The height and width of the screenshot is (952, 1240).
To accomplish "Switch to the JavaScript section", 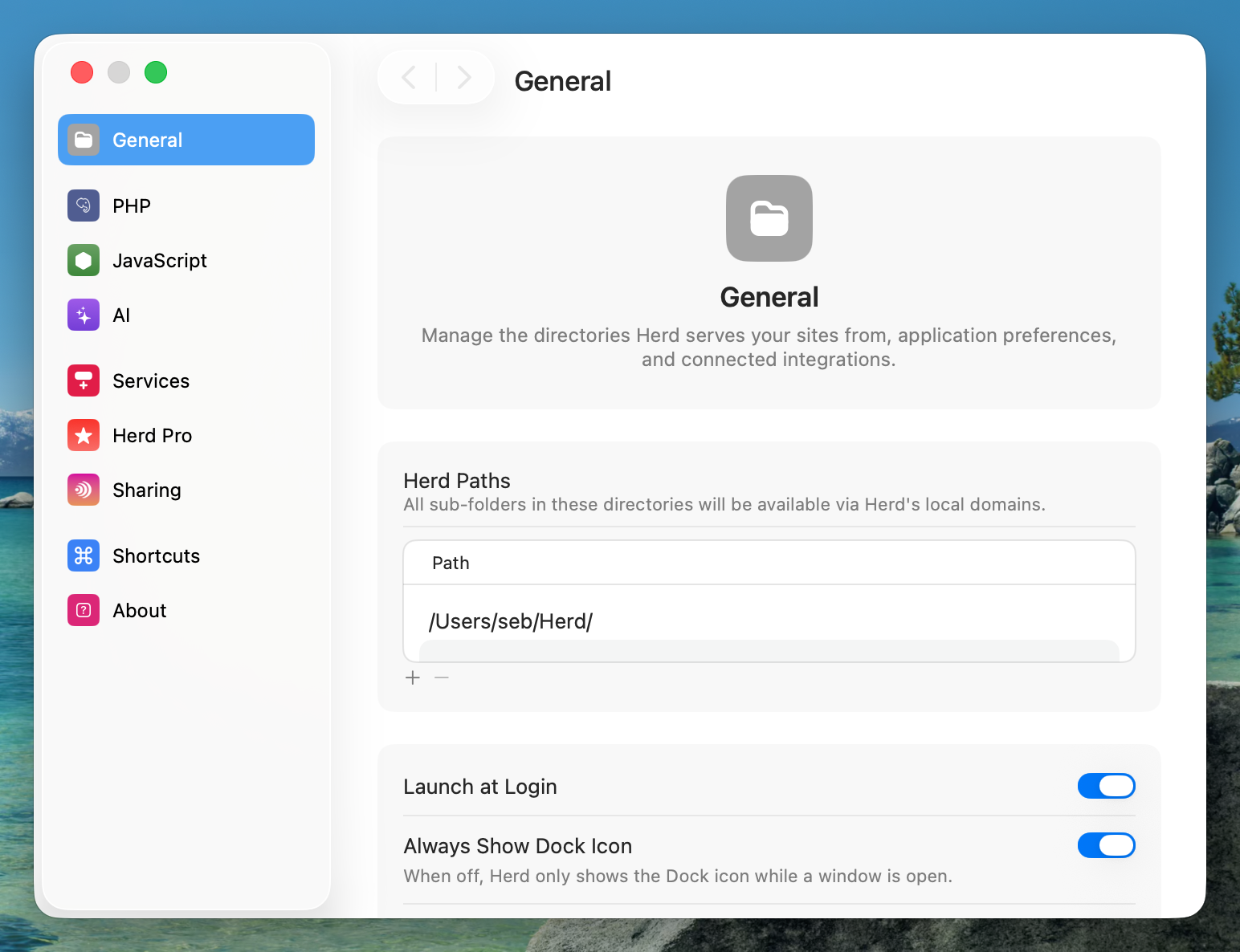I will point(160,261).
